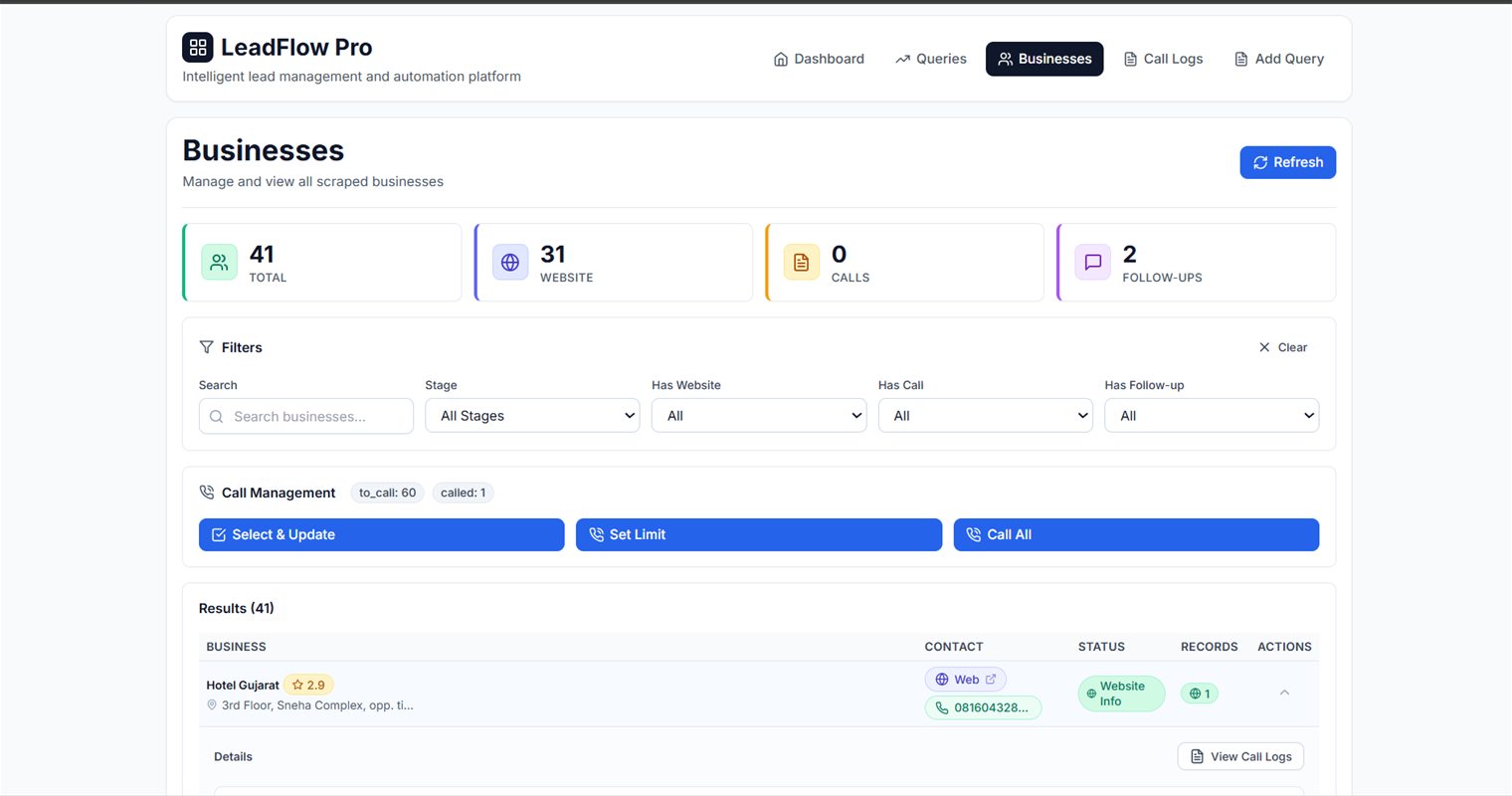Image resolution: width=1512 pixels, height=796 pixels.
Task: Switch to the Call Logs tab
Action: [1163, 59]
